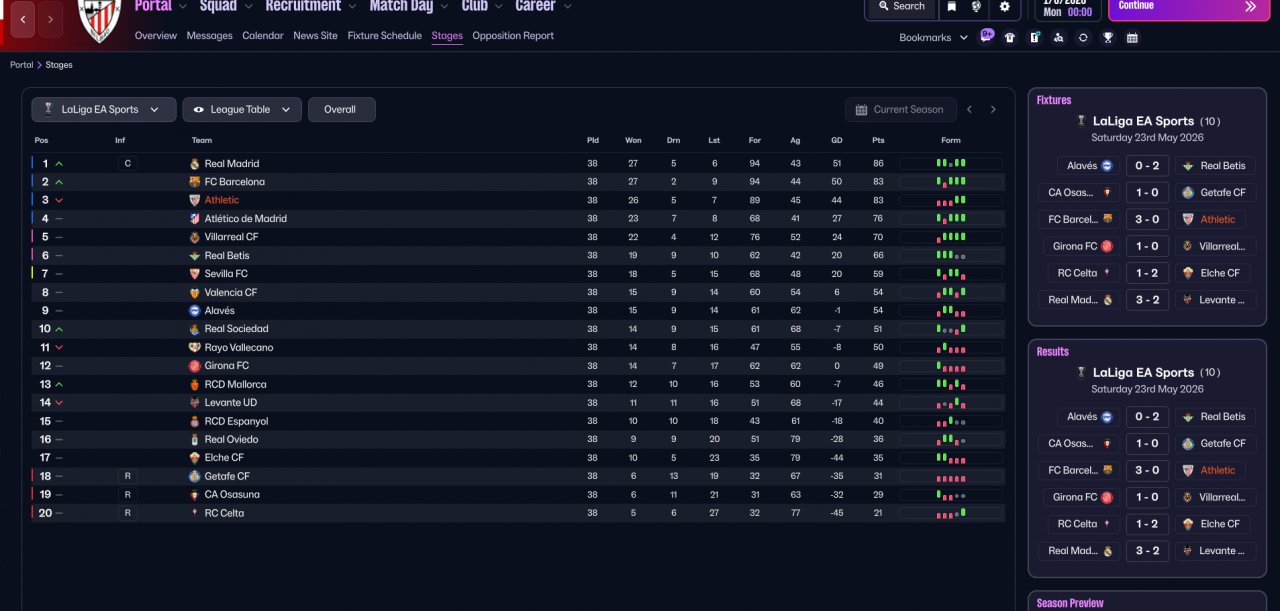Click the trophy icon in Fixtures panel header

tap(1080, 121)
